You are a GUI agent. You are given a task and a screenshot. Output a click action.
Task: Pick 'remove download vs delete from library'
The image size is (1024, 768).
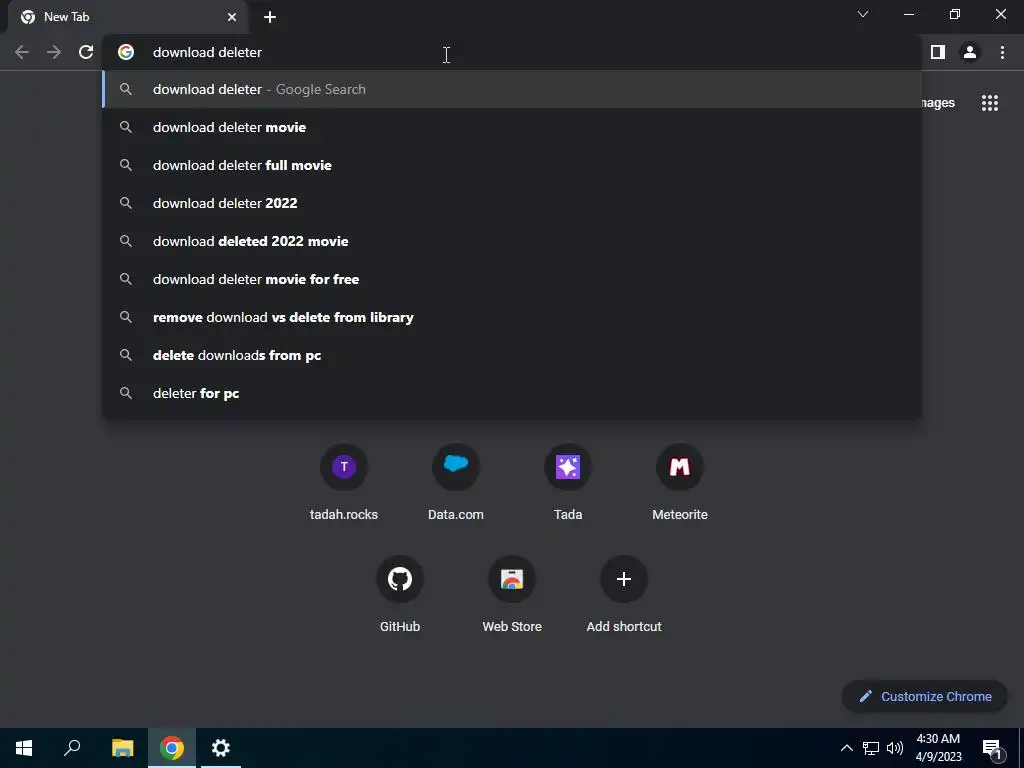tap(512, 317)
